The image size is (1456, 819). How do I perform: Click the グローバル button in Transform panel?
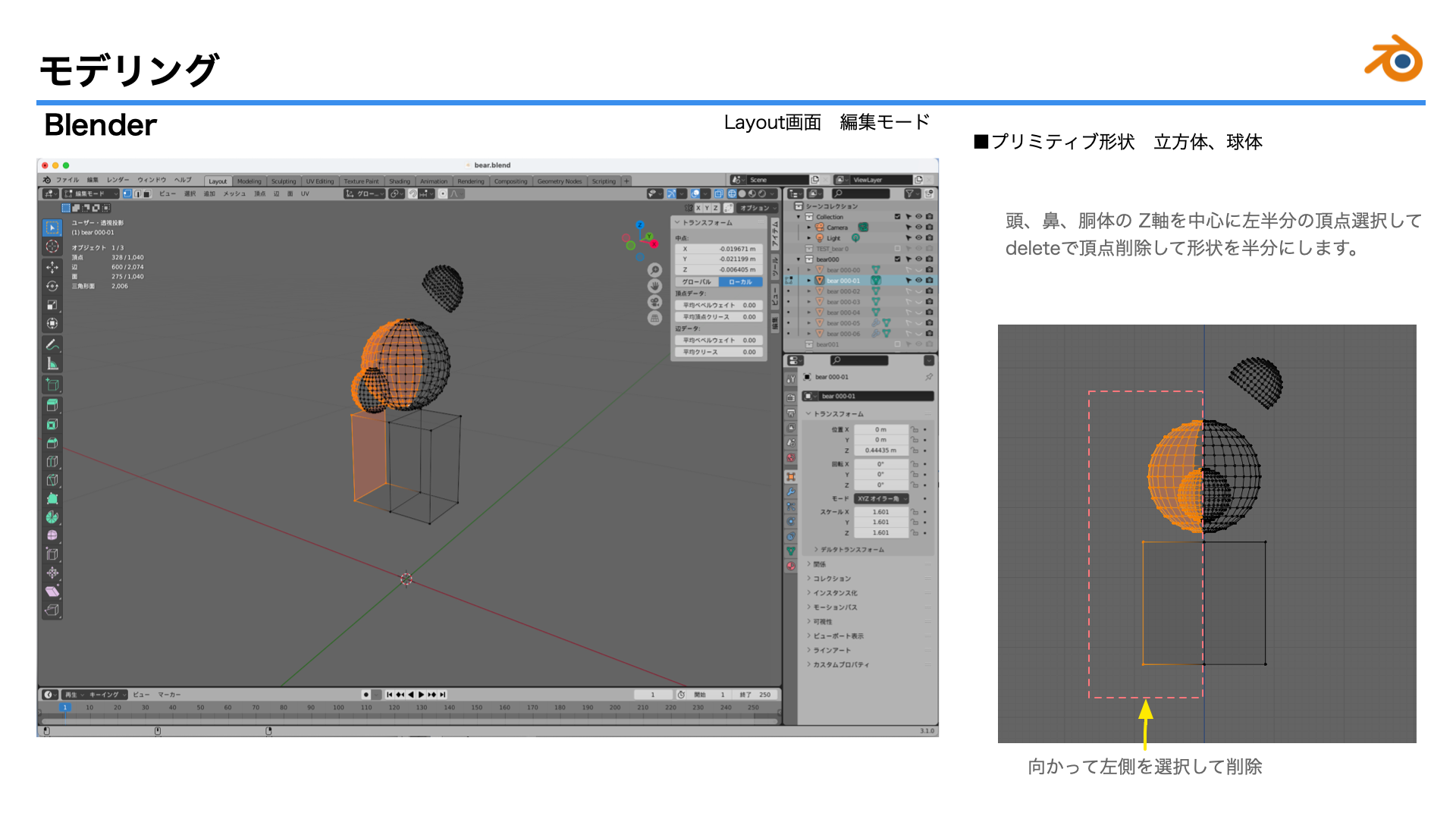[696, 281]
